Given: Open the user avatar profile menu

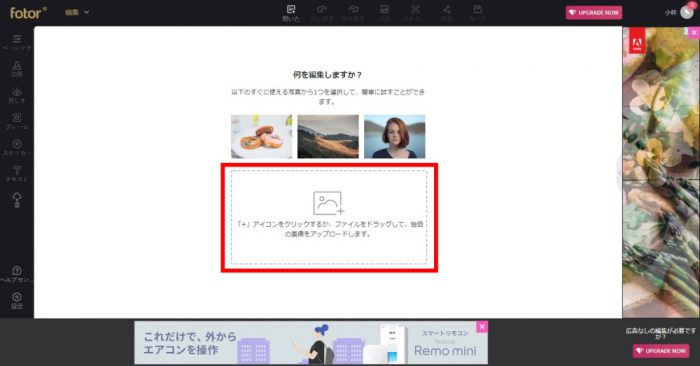Looking at the screenshot, I should (687, 12).
